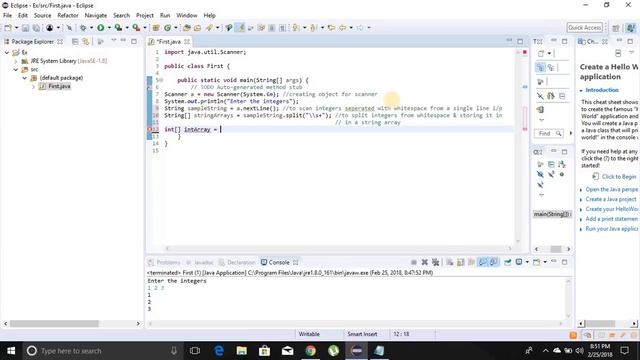Click the New Java Class icon
Screen dimensions: 640x360
(167, 28)
